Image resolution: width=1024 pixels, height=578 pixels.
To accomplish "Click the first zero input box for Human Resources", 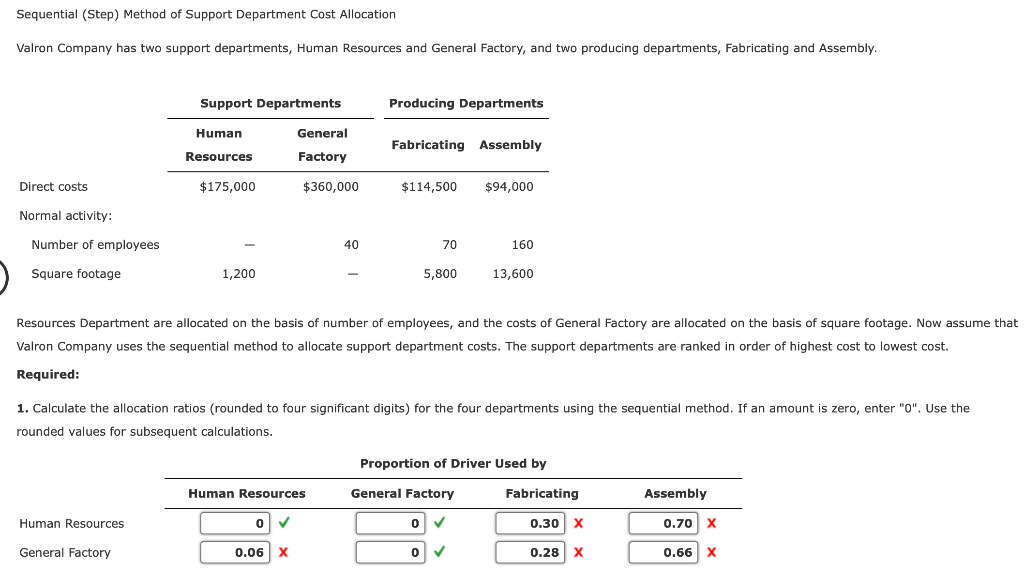I will click(x=233, y=523).
